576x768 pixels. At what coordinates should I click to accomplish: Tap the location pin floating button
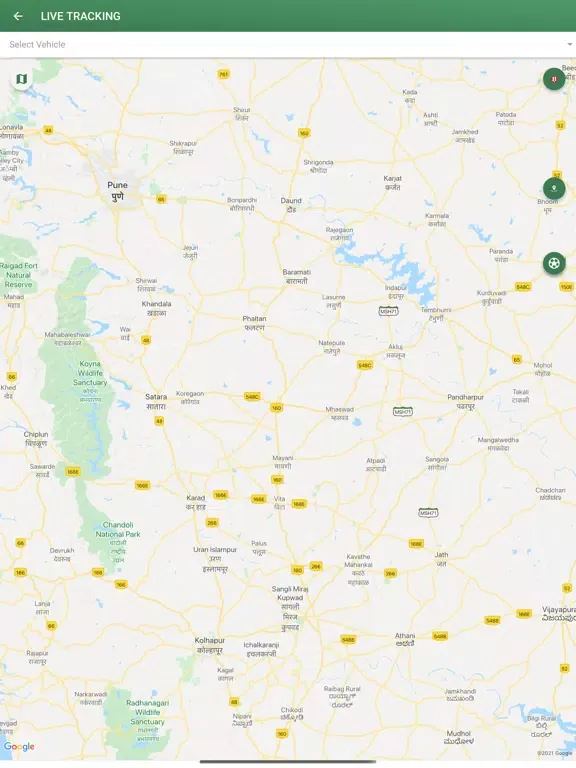(554, 188)
